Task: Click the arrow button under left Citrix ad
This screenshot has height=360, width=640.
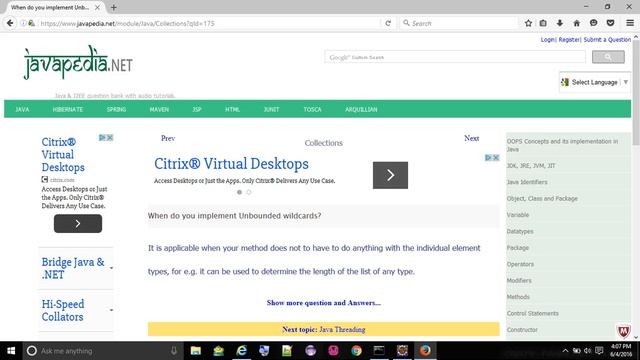Action: [x=78, y=223]
